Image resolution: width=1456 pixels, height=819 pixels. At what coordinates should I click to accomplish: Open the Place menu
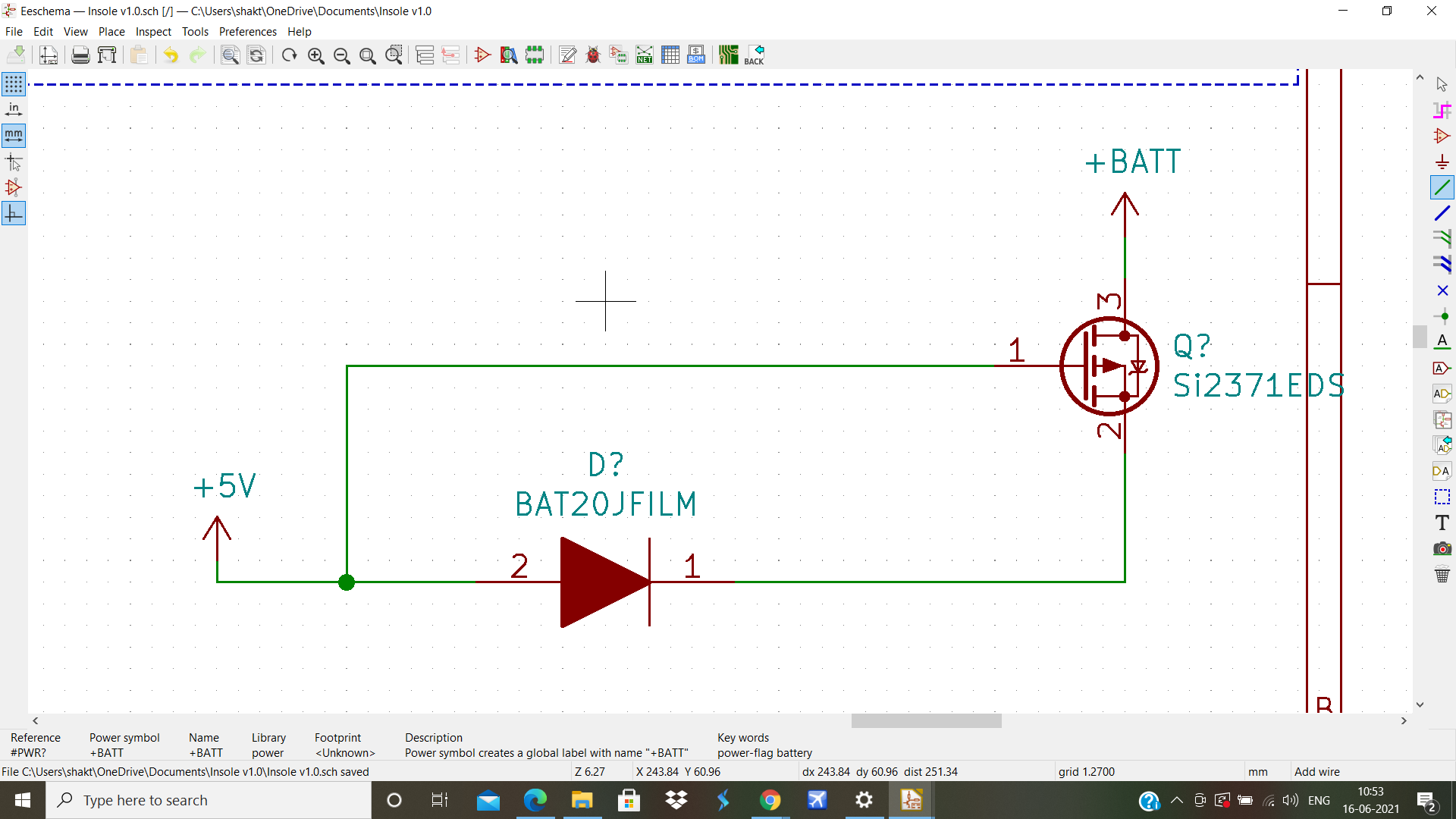(x=111, y=32)
